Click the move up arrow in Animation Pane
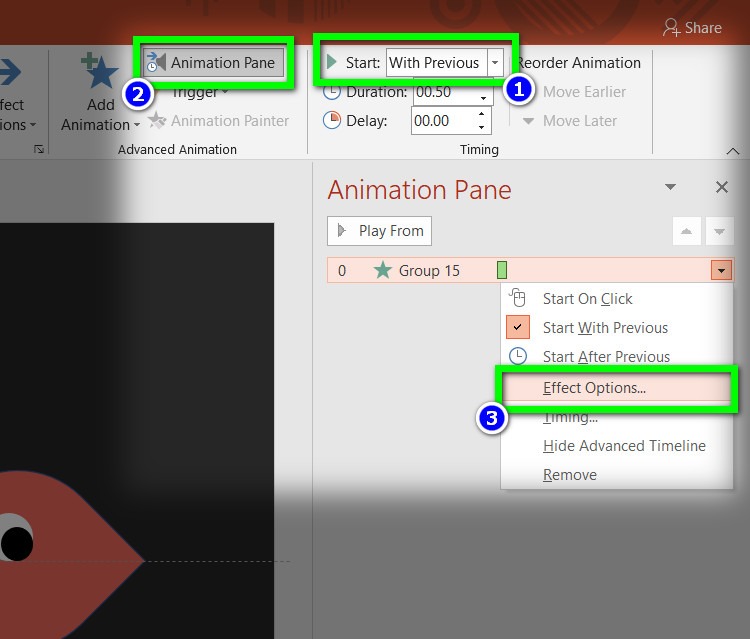 click(x=686, y=231)
